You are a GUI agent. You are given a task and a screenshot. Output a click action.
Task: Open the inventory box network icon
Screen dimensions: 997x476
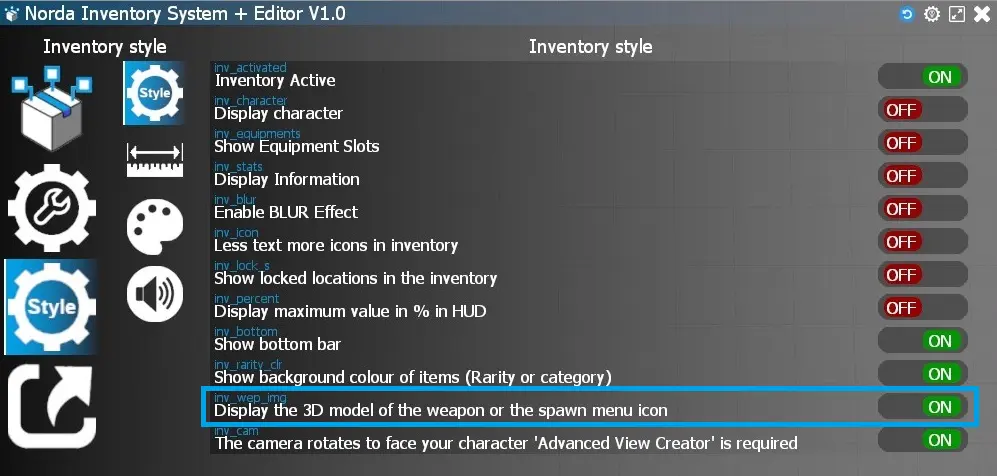coord(52,108)
